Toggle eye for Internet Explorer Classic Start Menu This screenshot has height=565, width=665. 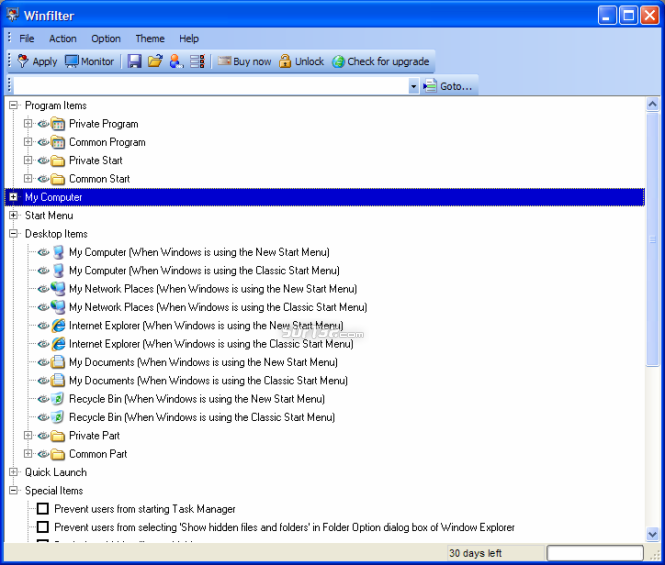coord(43,344)
